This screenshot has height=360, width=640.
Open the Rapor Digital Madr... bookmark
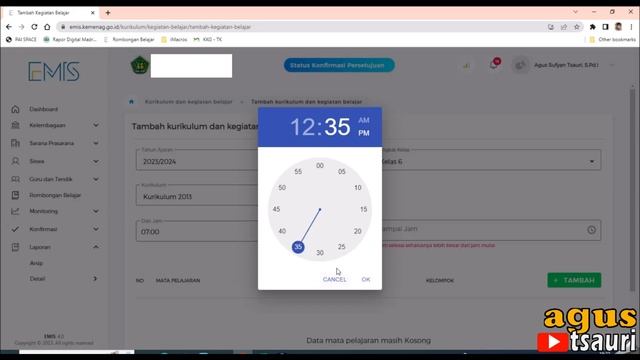point(70,40)
